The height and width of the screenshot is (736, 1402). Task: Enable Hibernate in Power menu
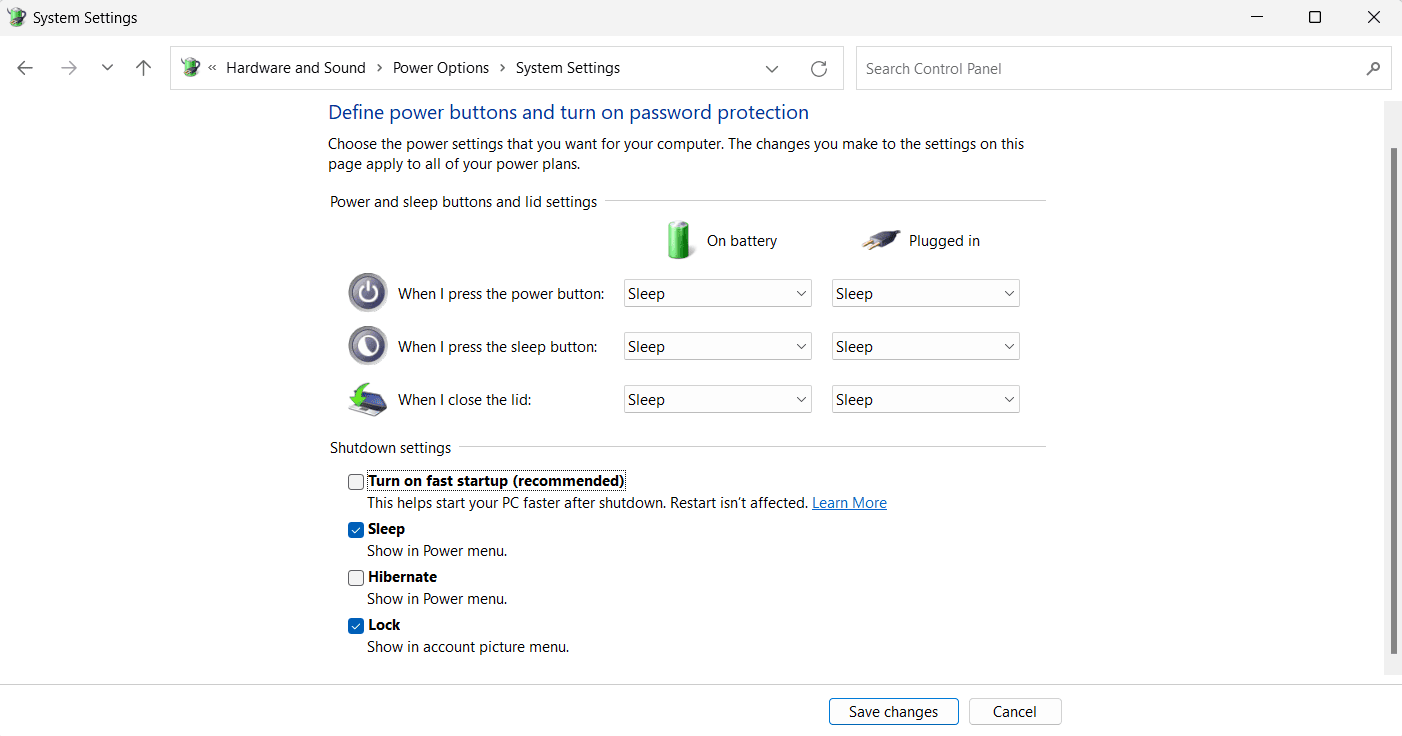(356, 578)
